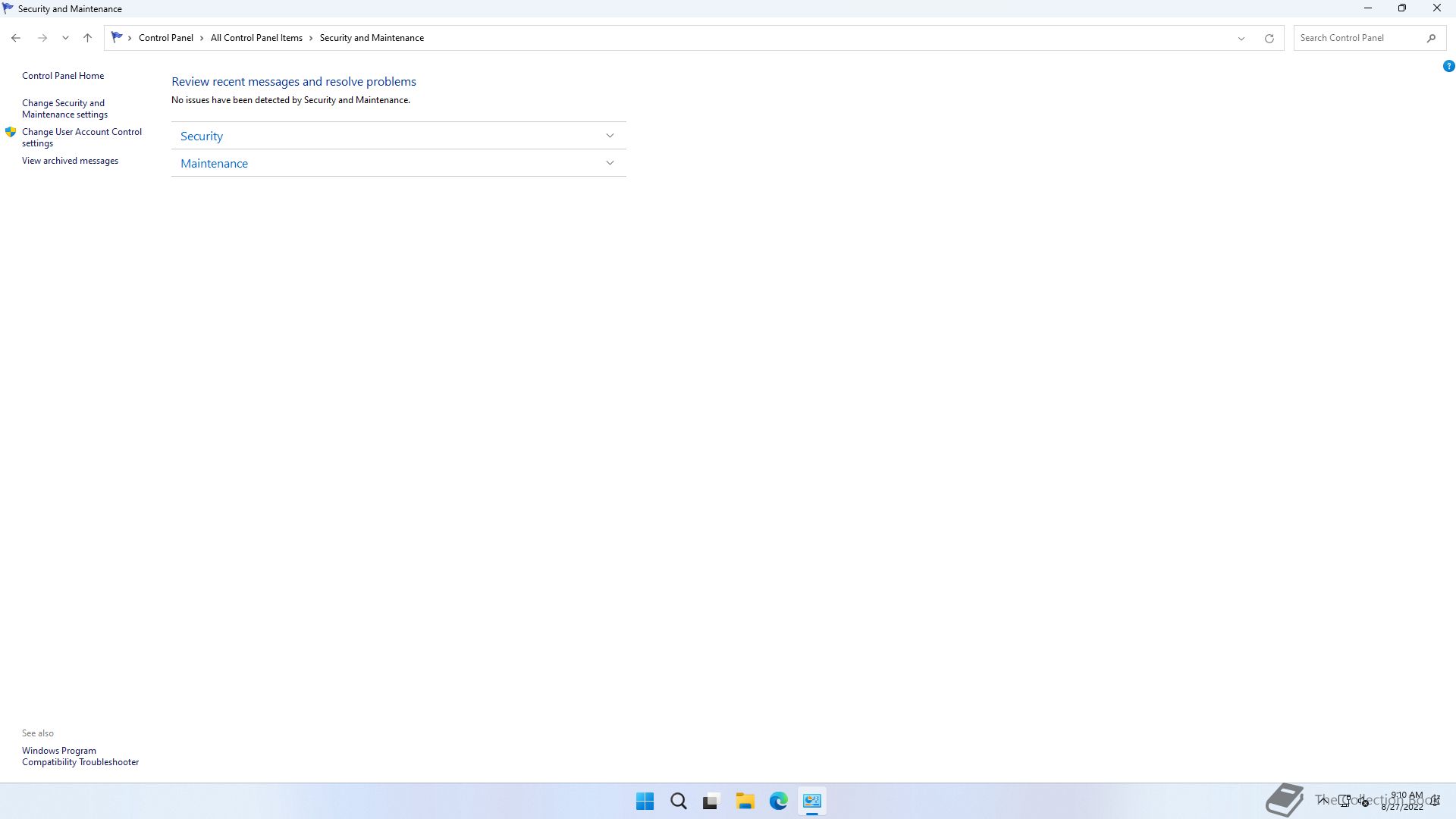Image resolution: width=1456 pixels, height=819 pixels.
Task: Open Task View on taskbar
Action: click(711, 801)
